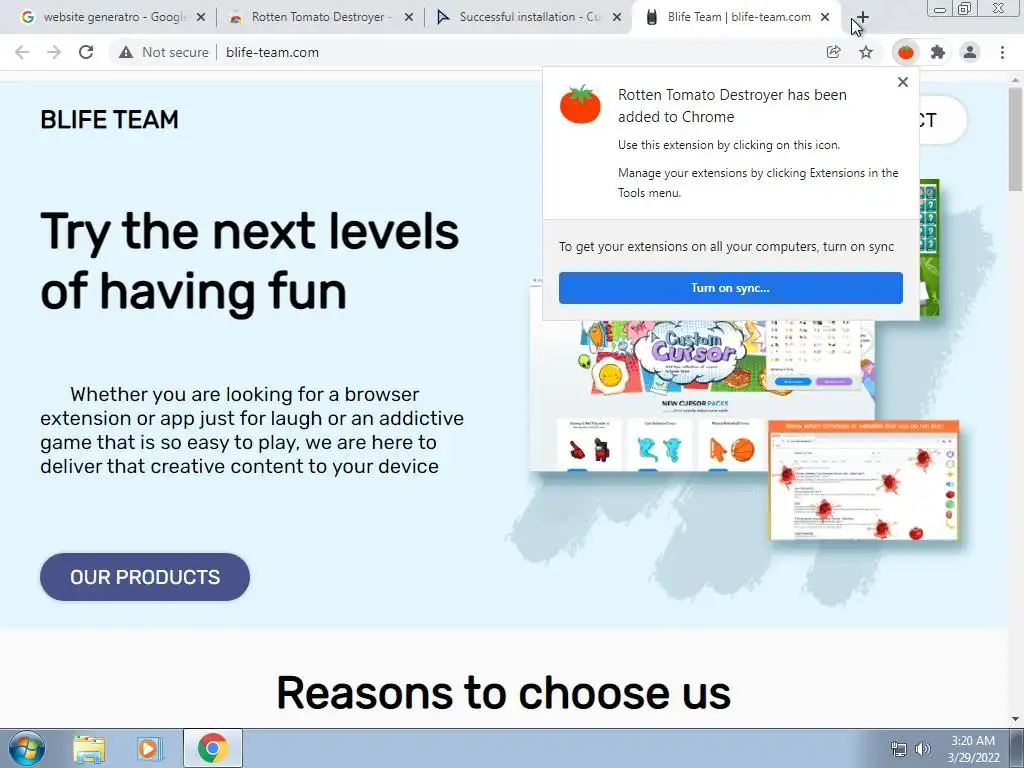The width and height of the screenshot is (1024, 768).
Task: Click the taskbar clock showing 3:20 AM
Action: [973, 749]
